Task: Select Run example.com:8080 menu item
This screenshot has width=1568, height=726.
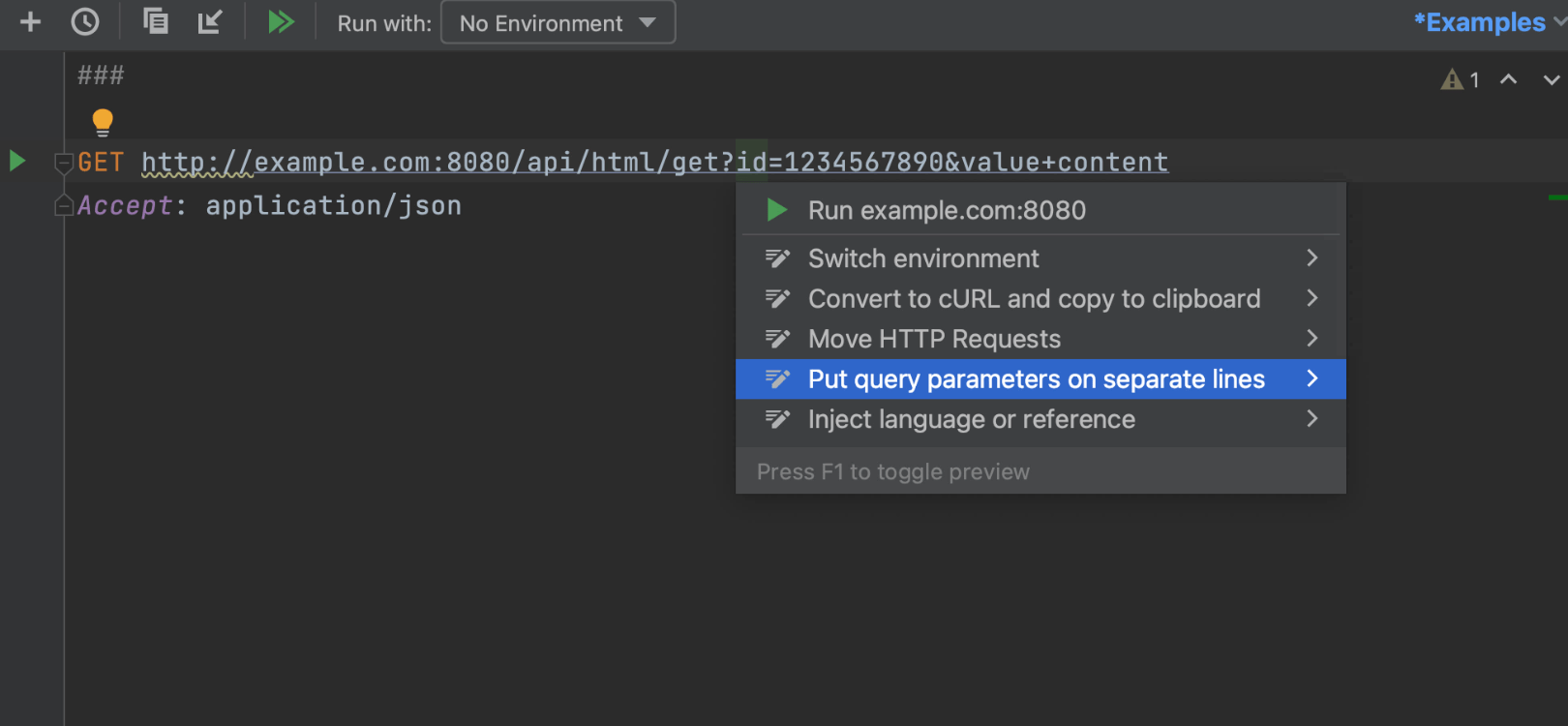Action: click(946, 210)
